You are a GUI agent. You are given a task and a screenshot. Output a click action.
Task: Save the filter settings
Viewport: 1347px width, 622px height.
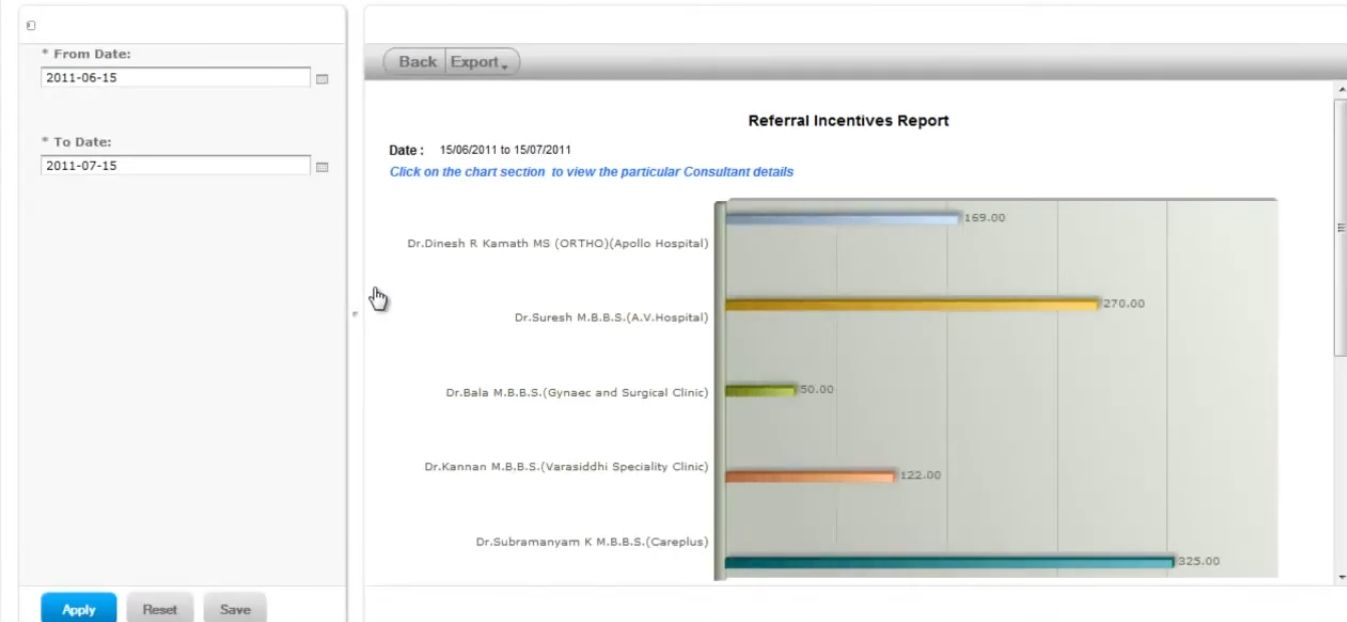(235, 609)
